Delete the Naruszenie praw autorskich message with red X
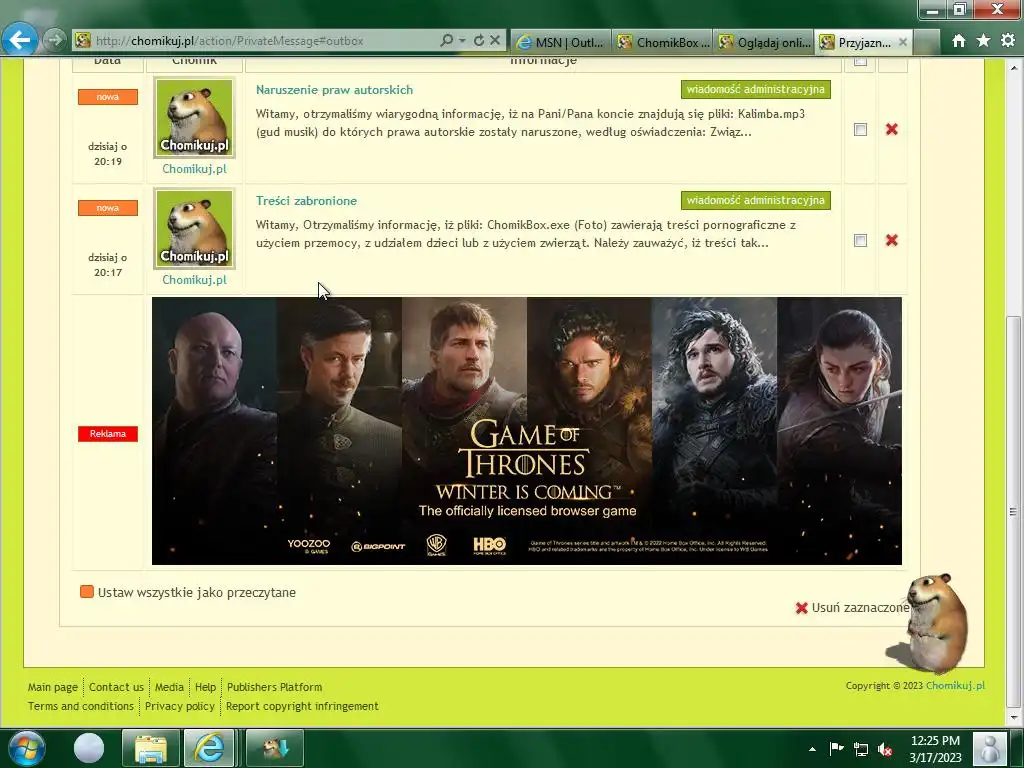 tap(891, 129)
